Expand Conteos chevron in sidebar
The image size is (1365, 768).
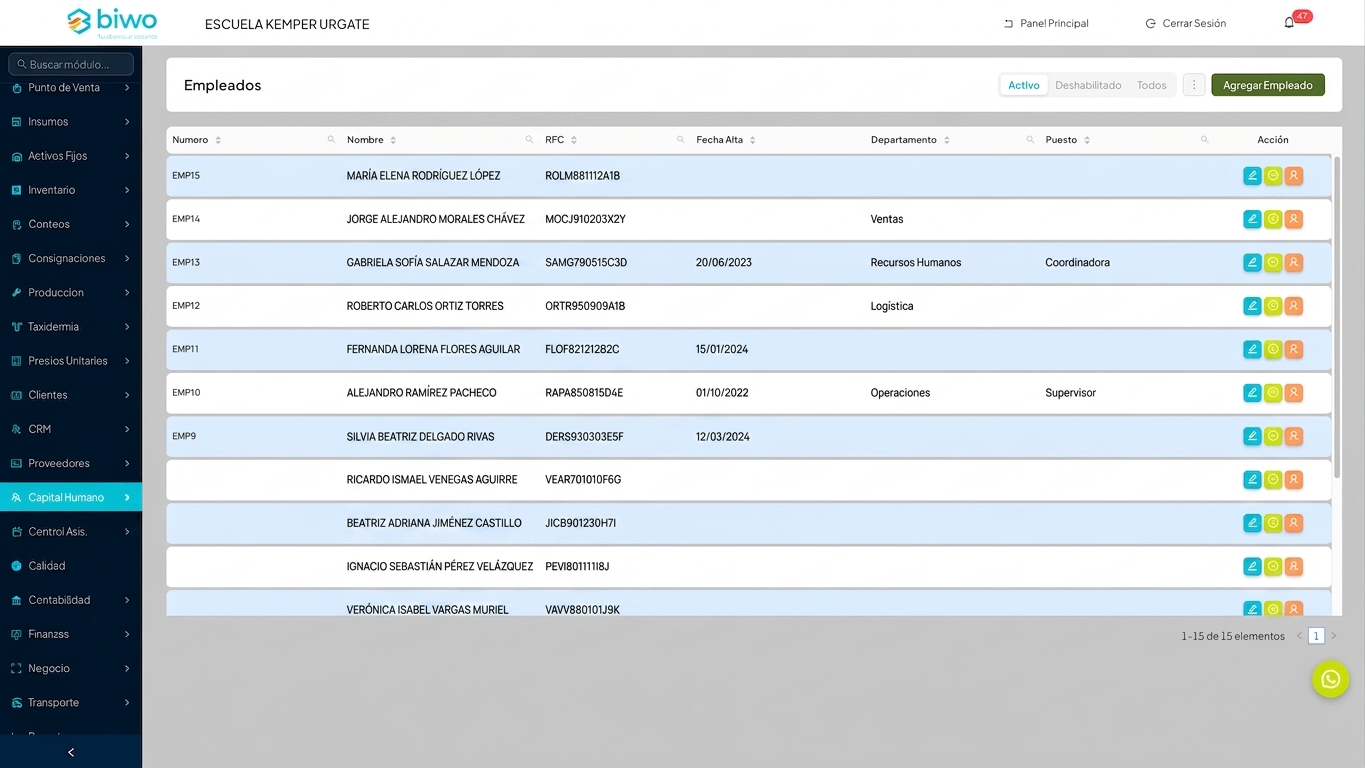[127, 224]
